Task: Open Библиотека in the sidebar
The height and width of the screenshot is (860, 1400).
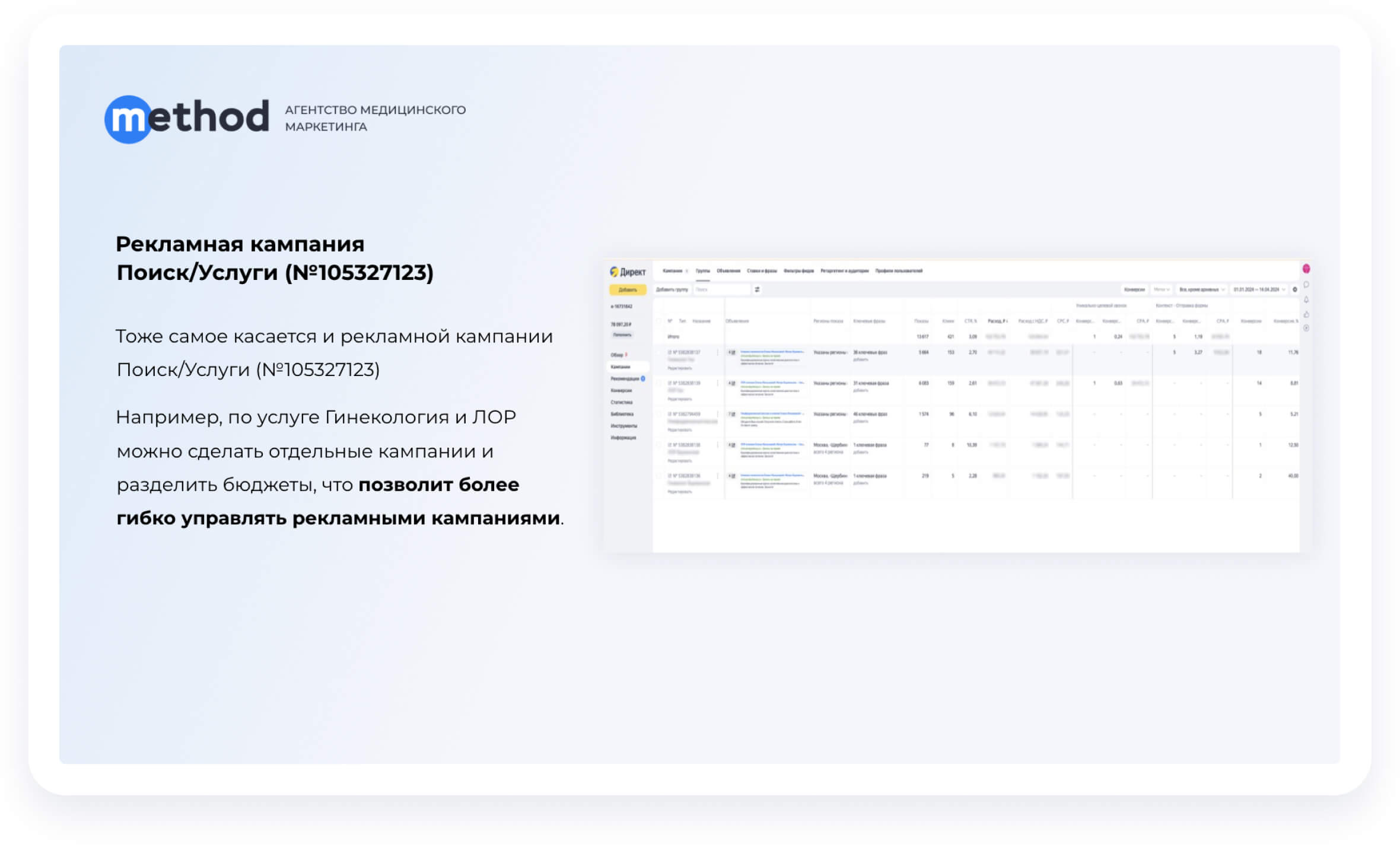Action: point(622,414)
